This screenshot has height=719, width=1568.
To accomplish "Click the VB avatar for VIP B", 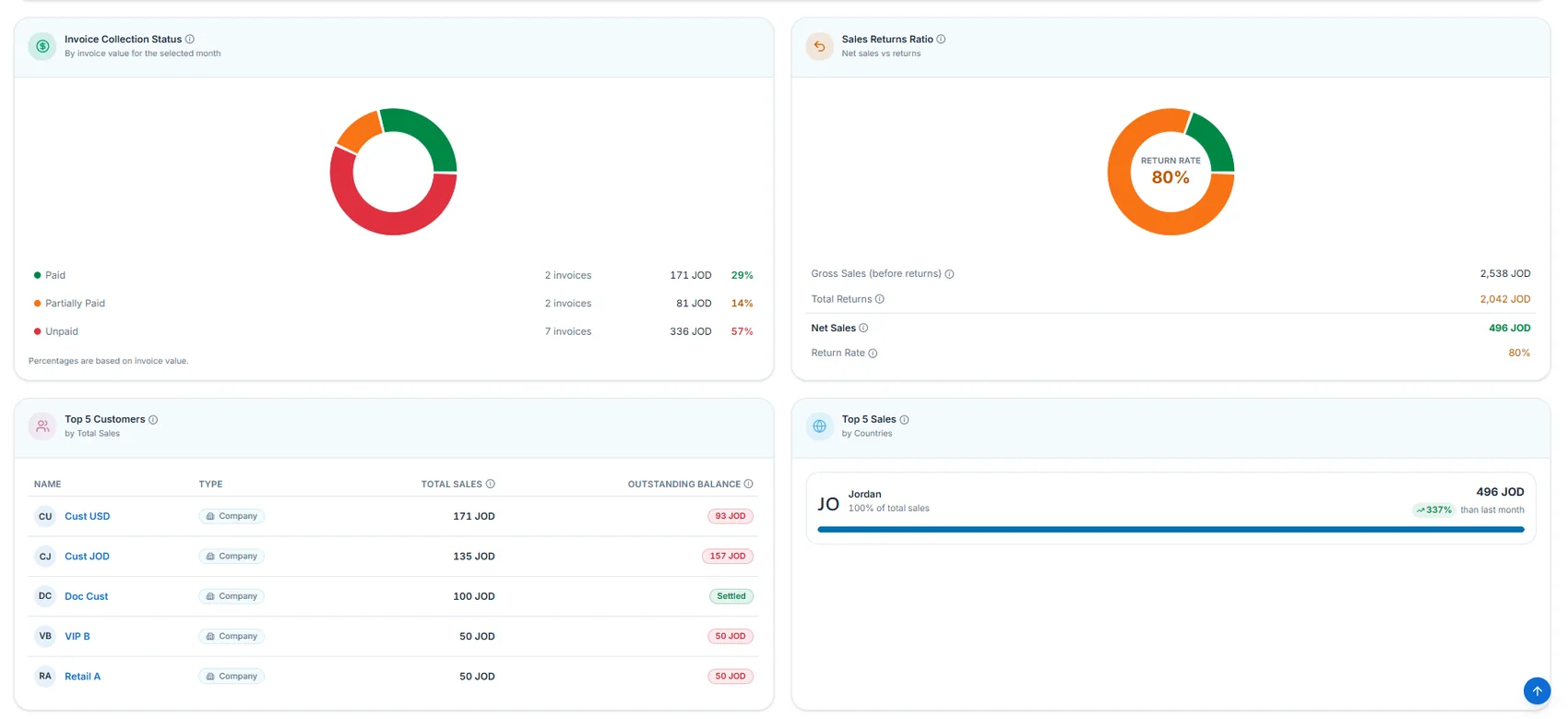I will (45, 636).
